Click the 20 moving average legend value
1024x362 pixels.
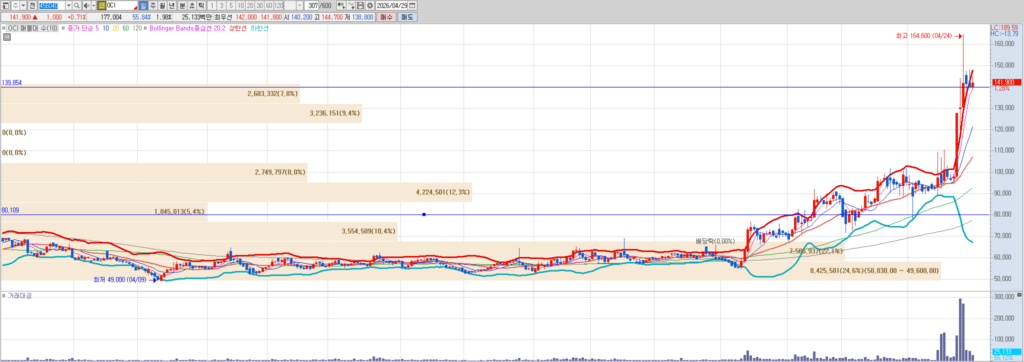[116, 28]
